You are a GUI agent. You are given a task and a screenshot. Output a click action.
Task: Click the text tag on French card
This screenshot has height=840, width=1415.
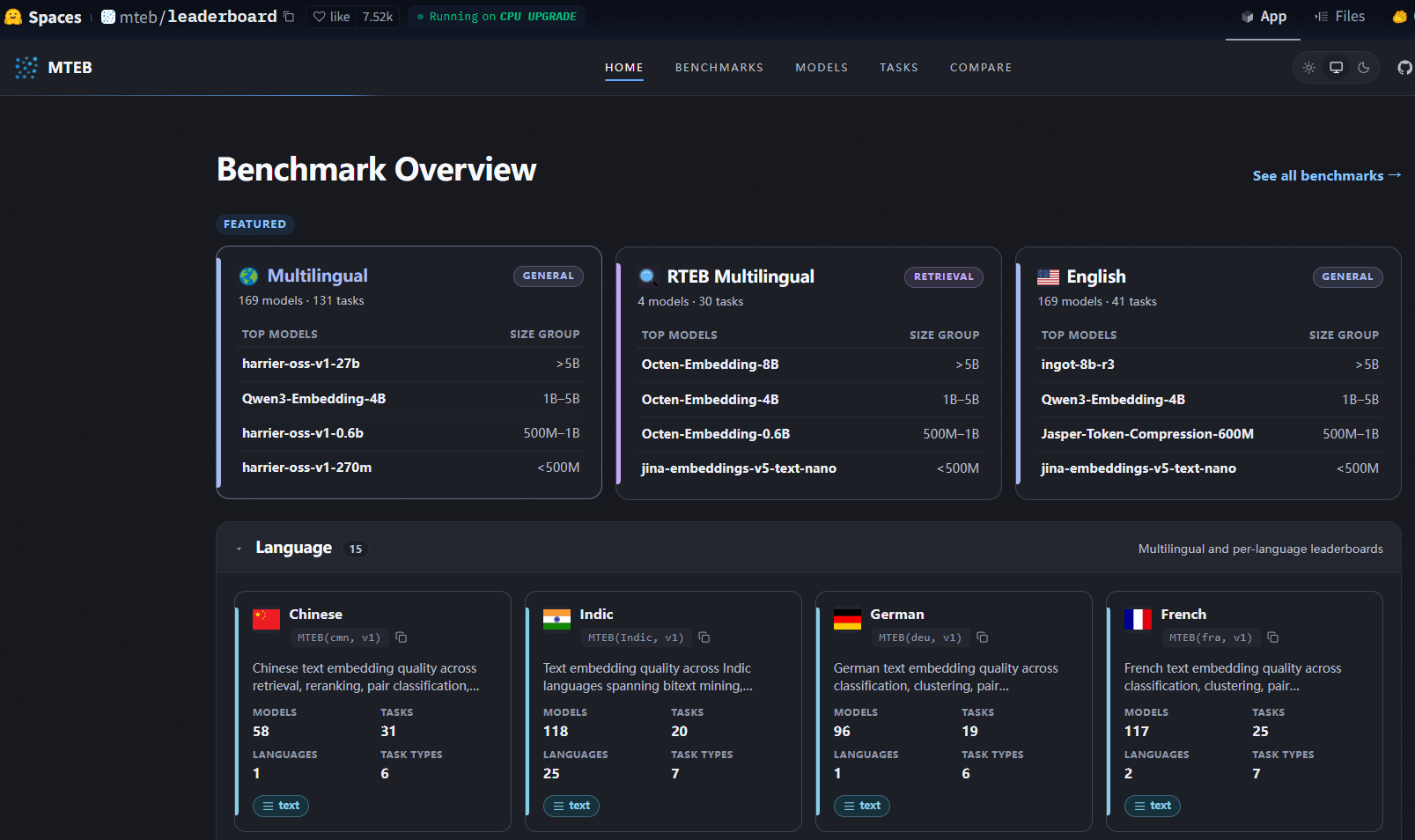[1153, 806]
